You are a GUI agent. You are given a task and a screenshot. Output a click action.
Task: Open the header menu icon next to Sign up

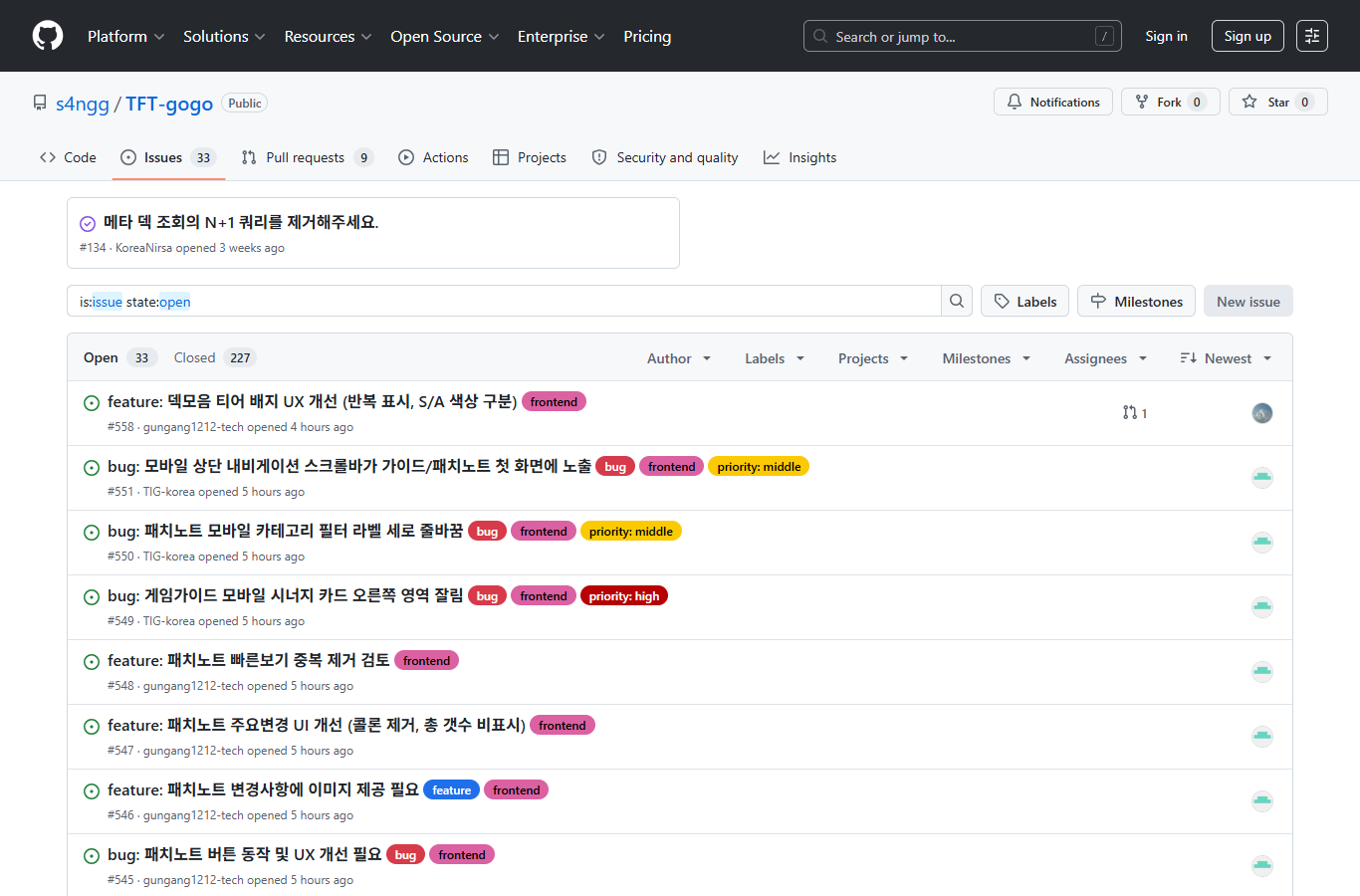click(1312, 36)
